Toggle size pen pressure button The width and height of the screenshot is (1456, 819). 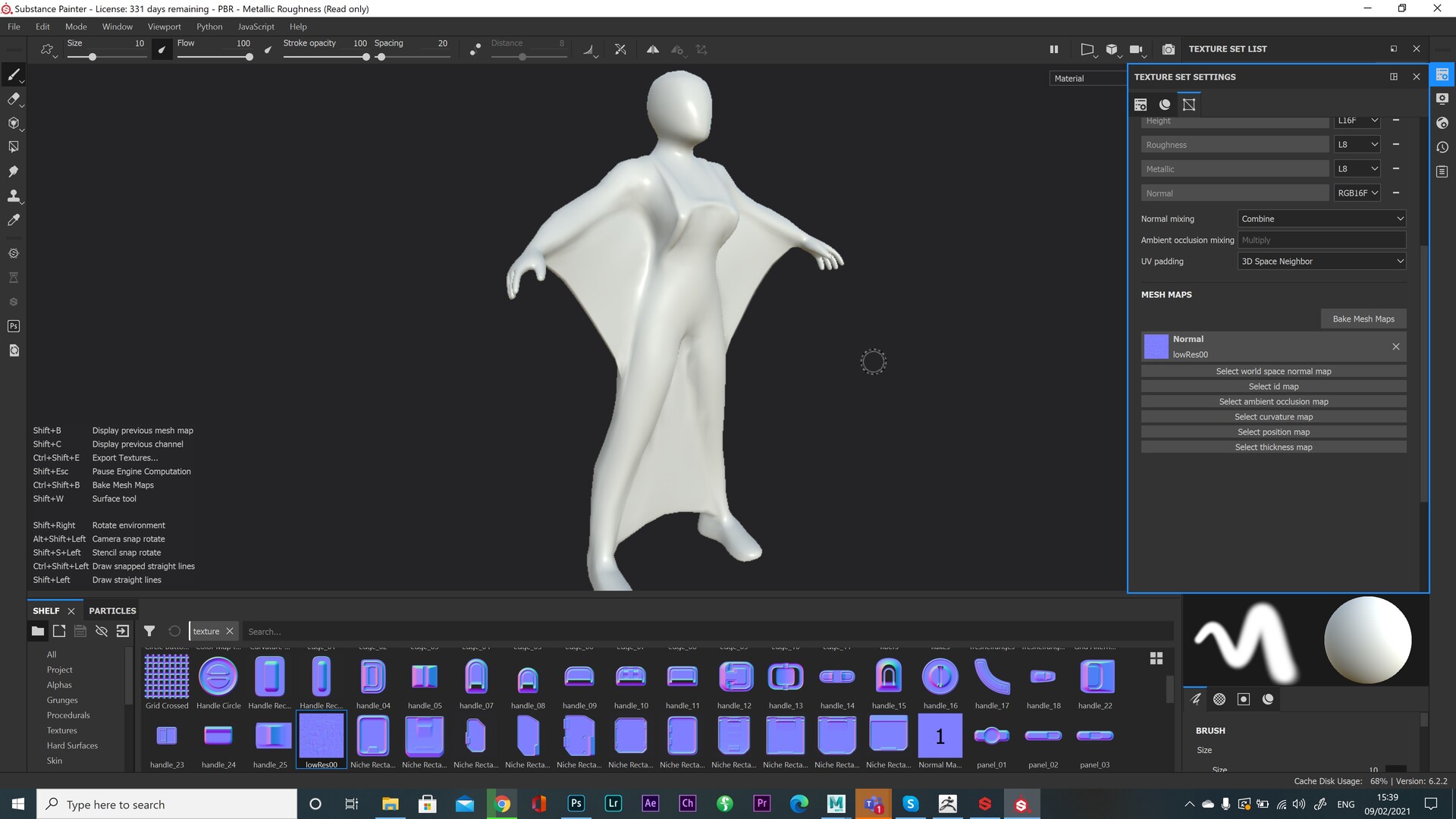[162, 49]
